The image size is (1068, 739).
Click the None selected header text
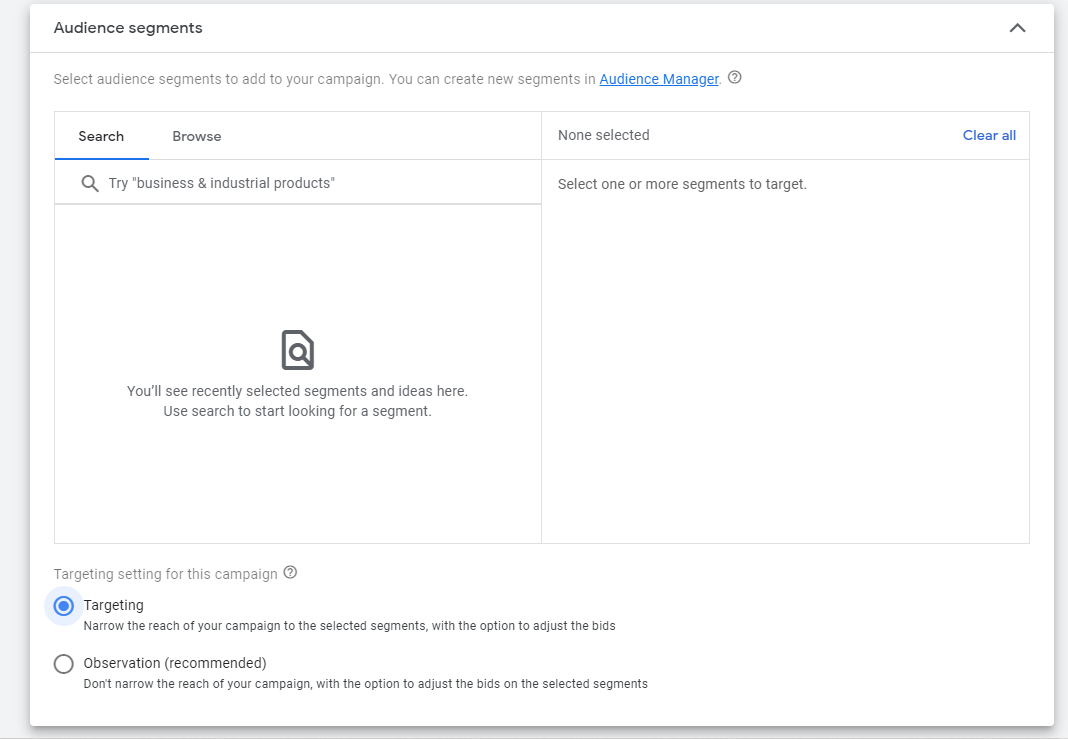603,135
